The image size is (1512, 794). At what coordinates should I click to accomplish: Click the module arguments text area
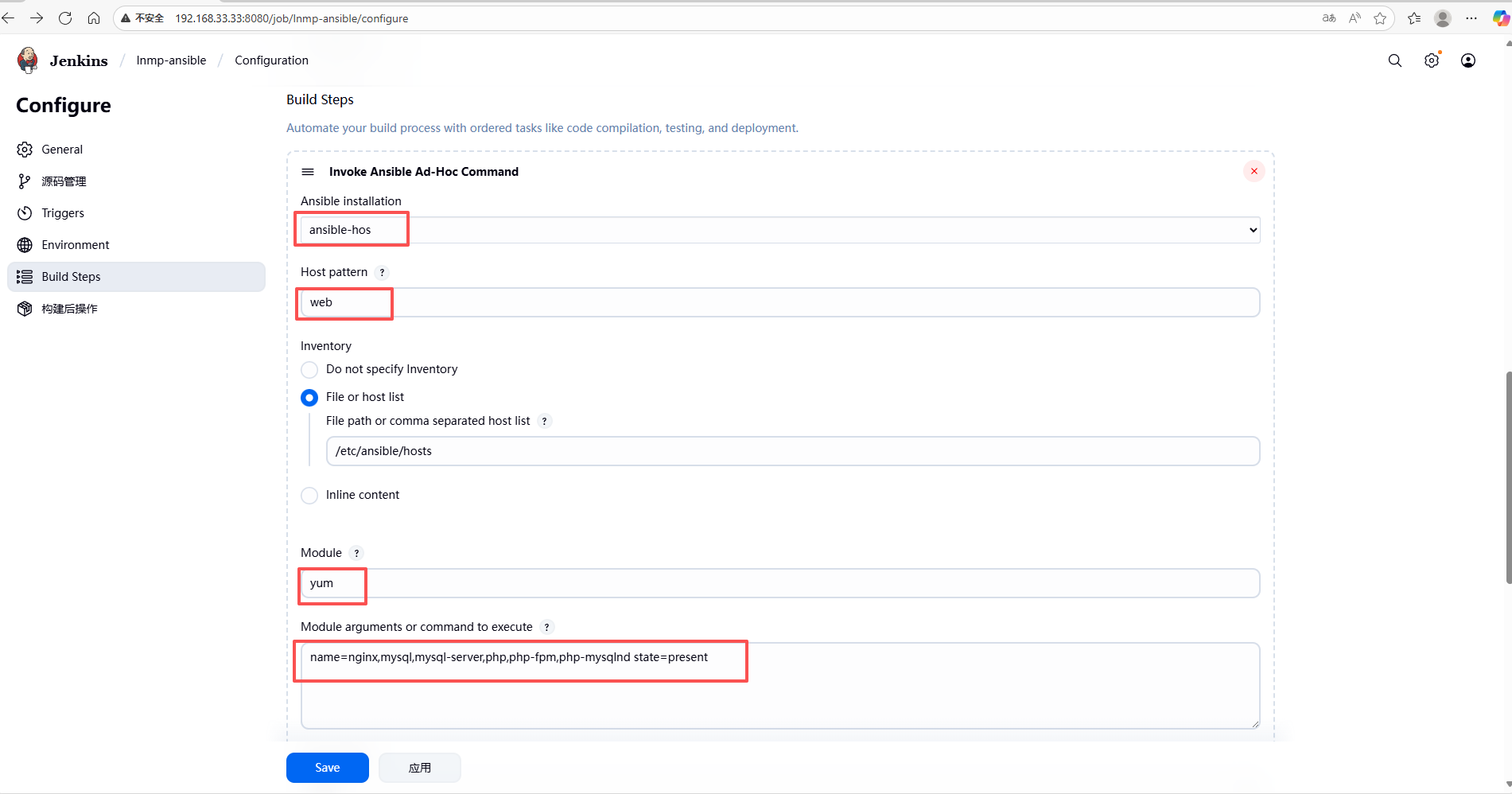tap(780, 686)
